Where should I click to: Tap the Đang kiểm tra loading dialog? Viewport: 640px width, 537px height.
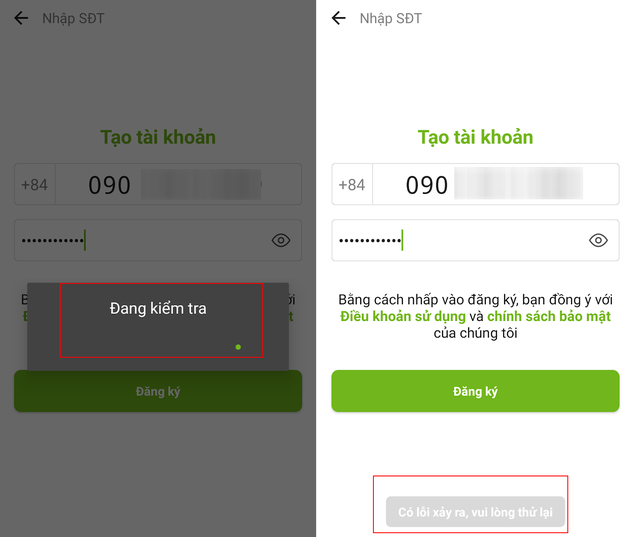(x=158, y=326)
